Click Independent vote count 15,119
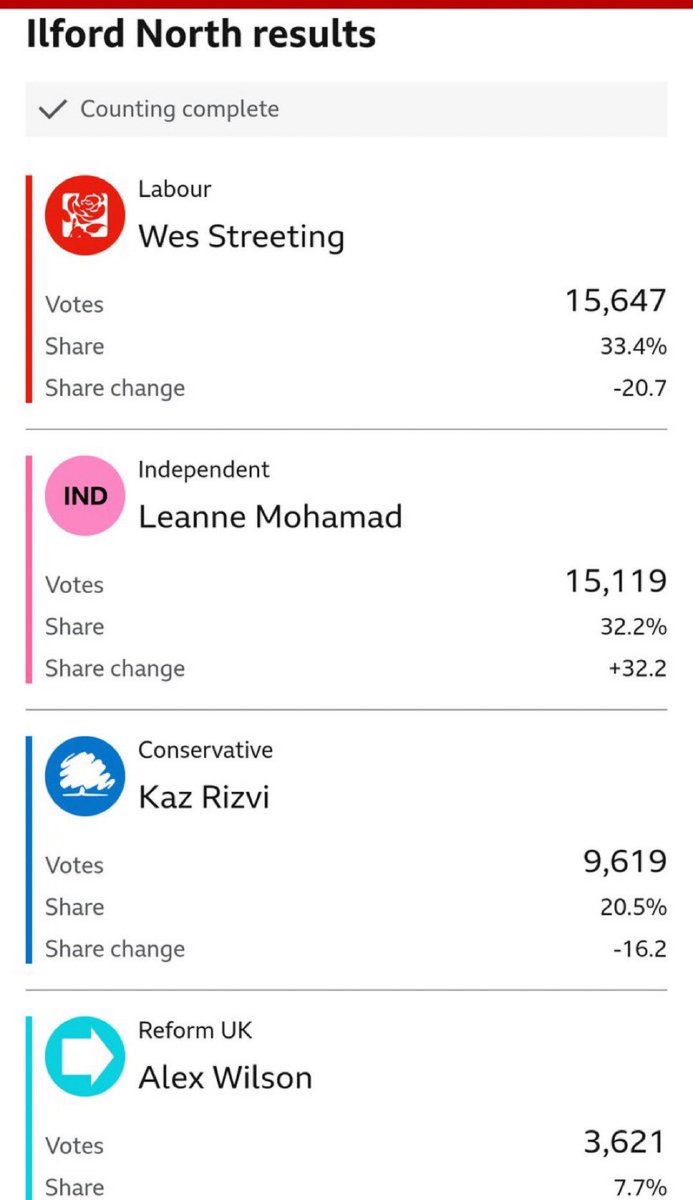 (x=616, y=581)
